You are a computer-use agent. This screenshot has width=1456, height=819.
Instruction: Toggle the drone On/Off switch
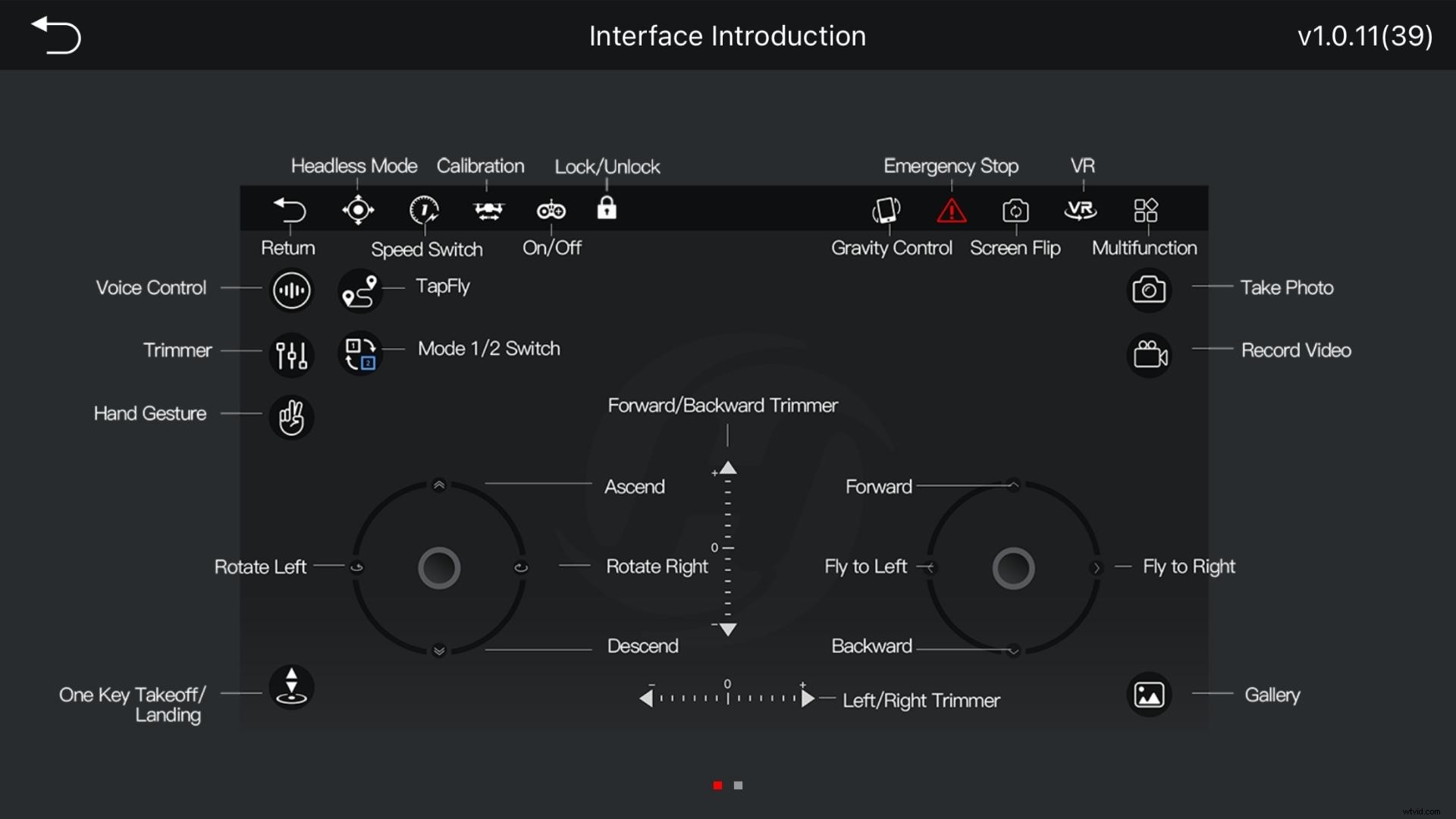(x=551, y=210)
